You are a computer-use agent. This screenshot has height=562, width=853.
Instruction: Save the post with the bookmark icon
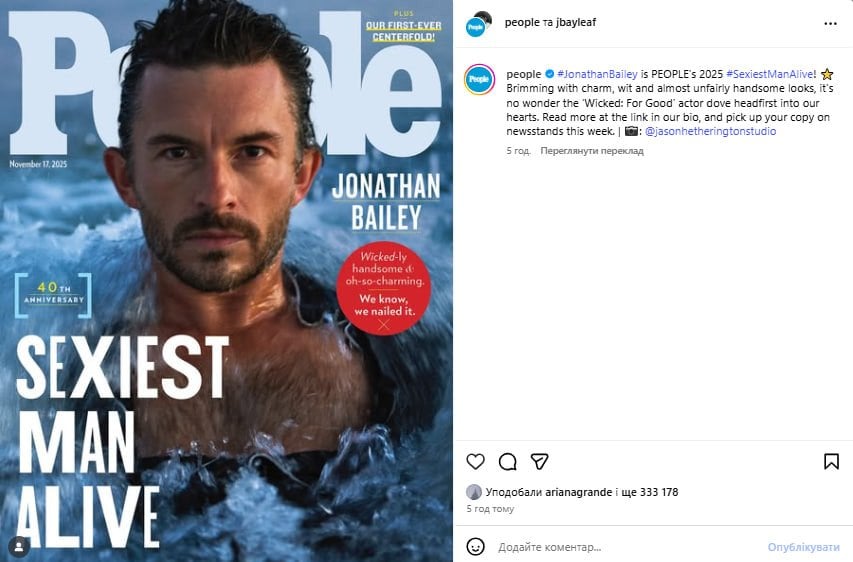831,461
